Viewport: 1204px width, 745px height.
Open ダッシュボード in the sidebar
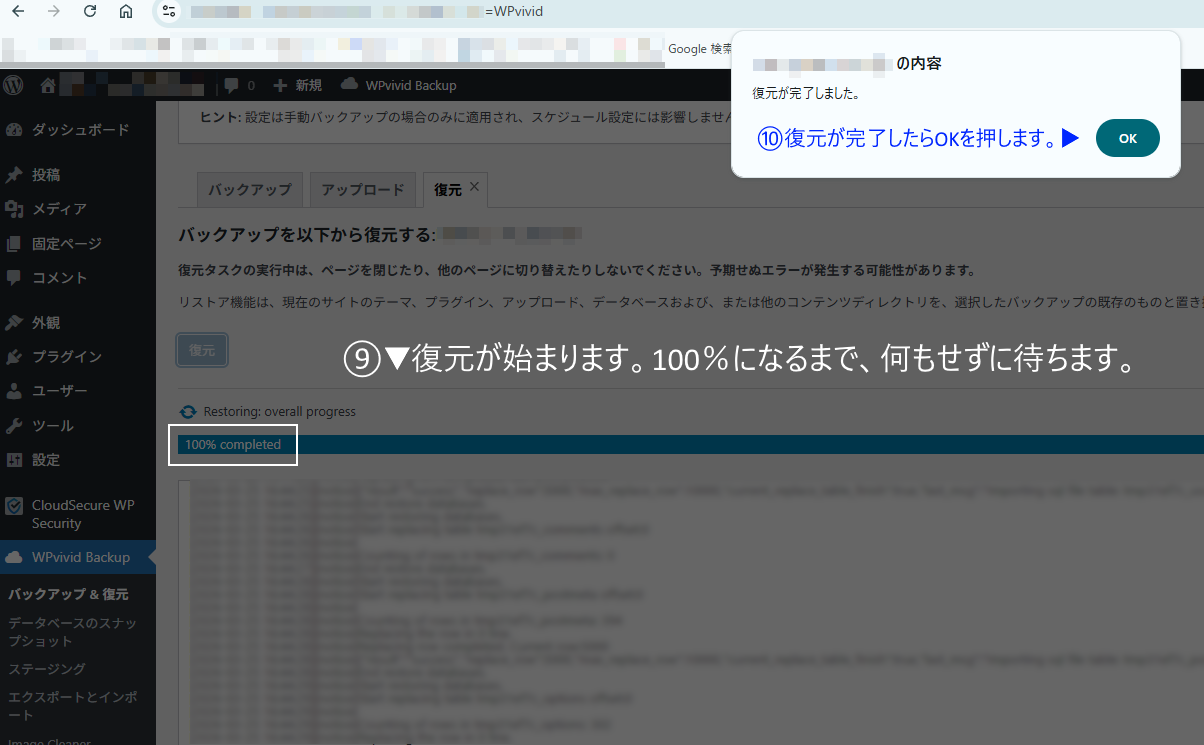(80, 130)
